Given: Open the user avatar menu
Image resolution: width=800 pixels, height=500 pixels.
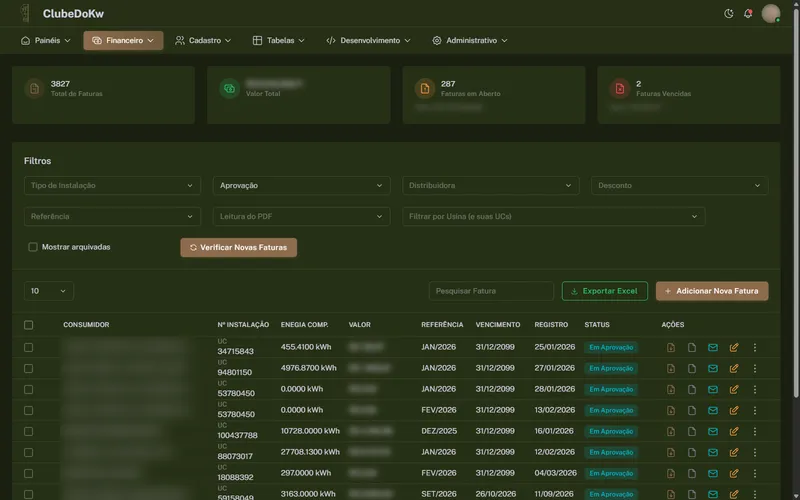Looking at the screenshot, I should (x=770, y=14).
